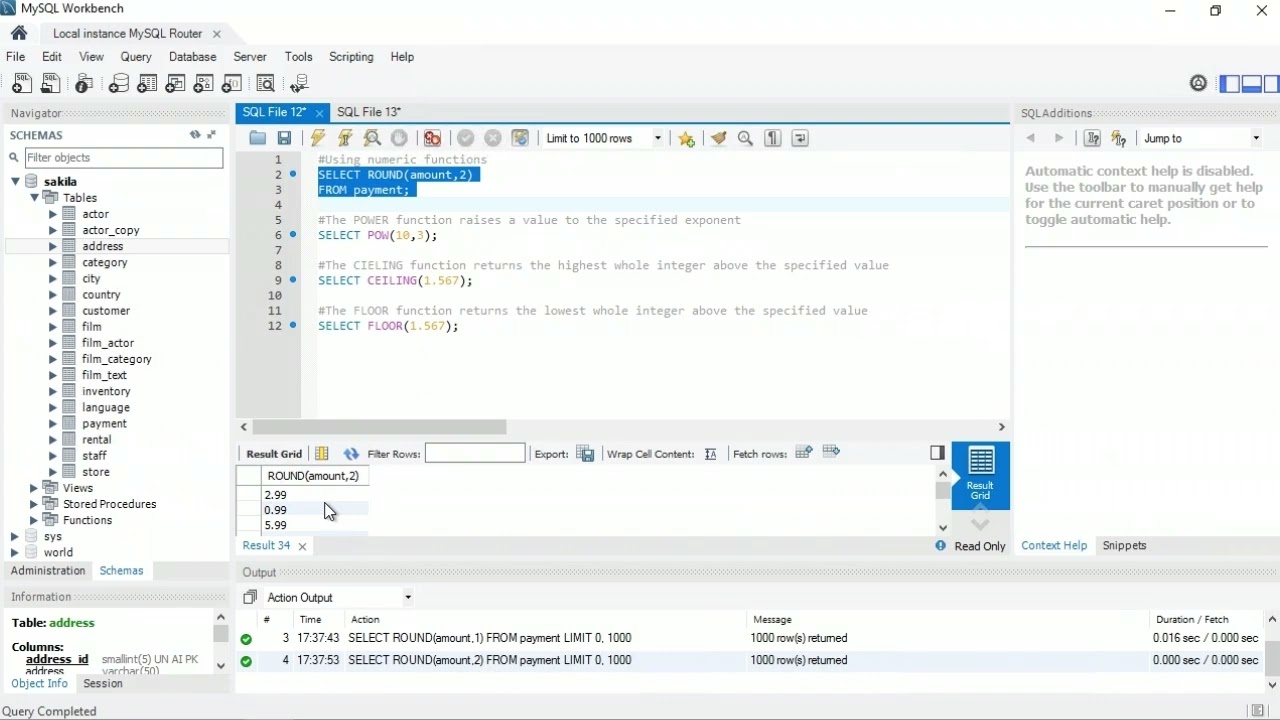Commit the transaction icon
Image resolution: width=1280 pixels, height=720 pixels.
point(465,138)
